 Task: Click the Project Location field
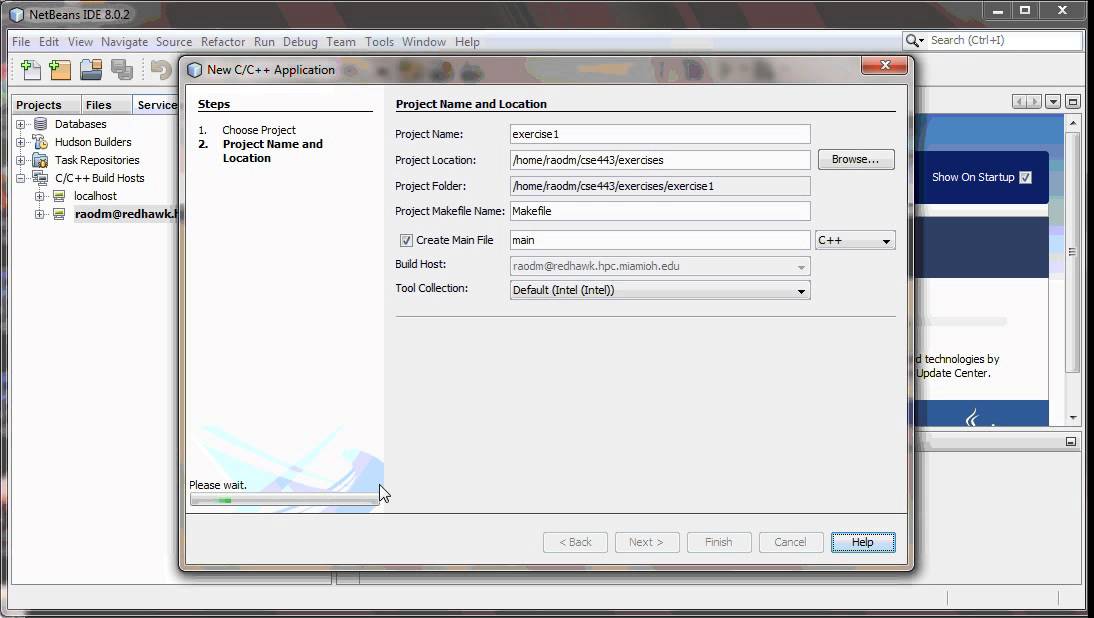(660, 160)
